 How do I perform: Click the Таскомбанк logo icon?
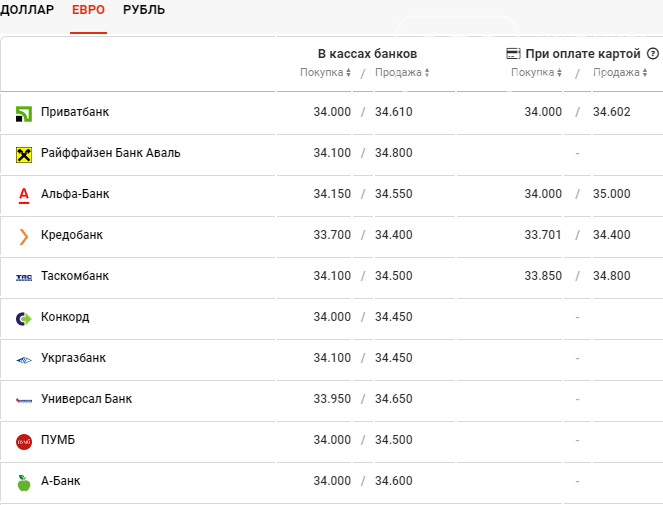click(24, 277)
